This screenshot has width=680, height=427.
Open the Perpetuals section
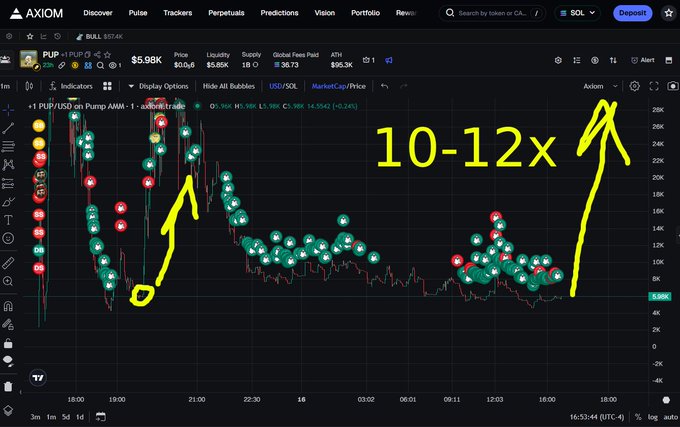click(x=226, y=13)
